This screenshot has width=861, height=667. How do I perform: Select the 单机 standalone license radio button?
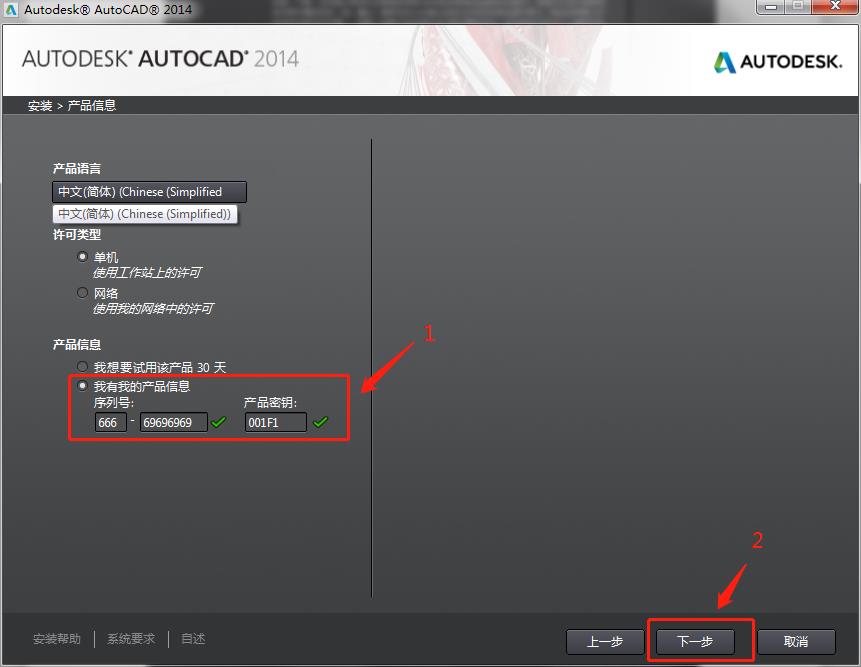click(82, 256)
